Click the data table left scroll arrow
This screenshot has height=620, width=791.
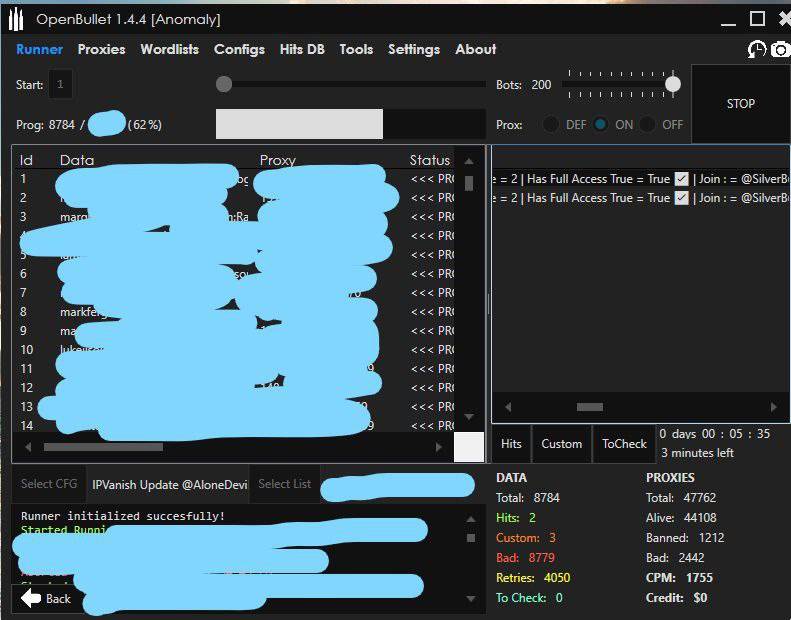tap(28, 447)
